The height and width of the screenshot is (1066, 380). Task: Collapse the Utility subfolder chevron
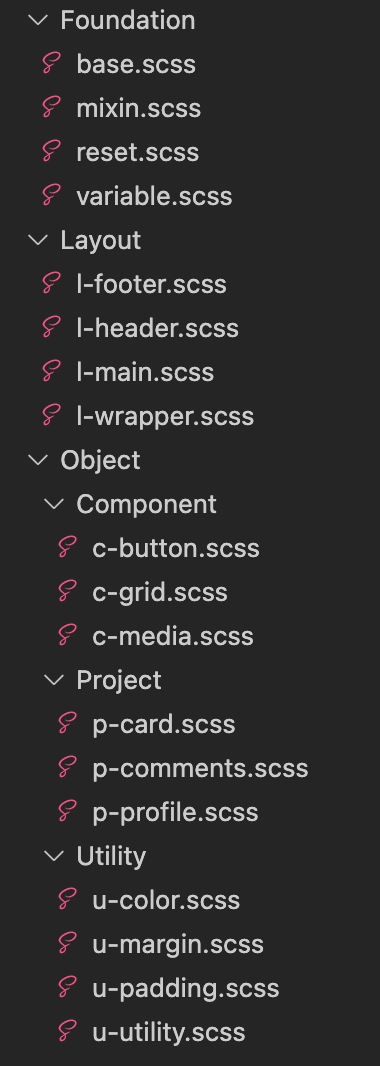(x=54, y=856)
